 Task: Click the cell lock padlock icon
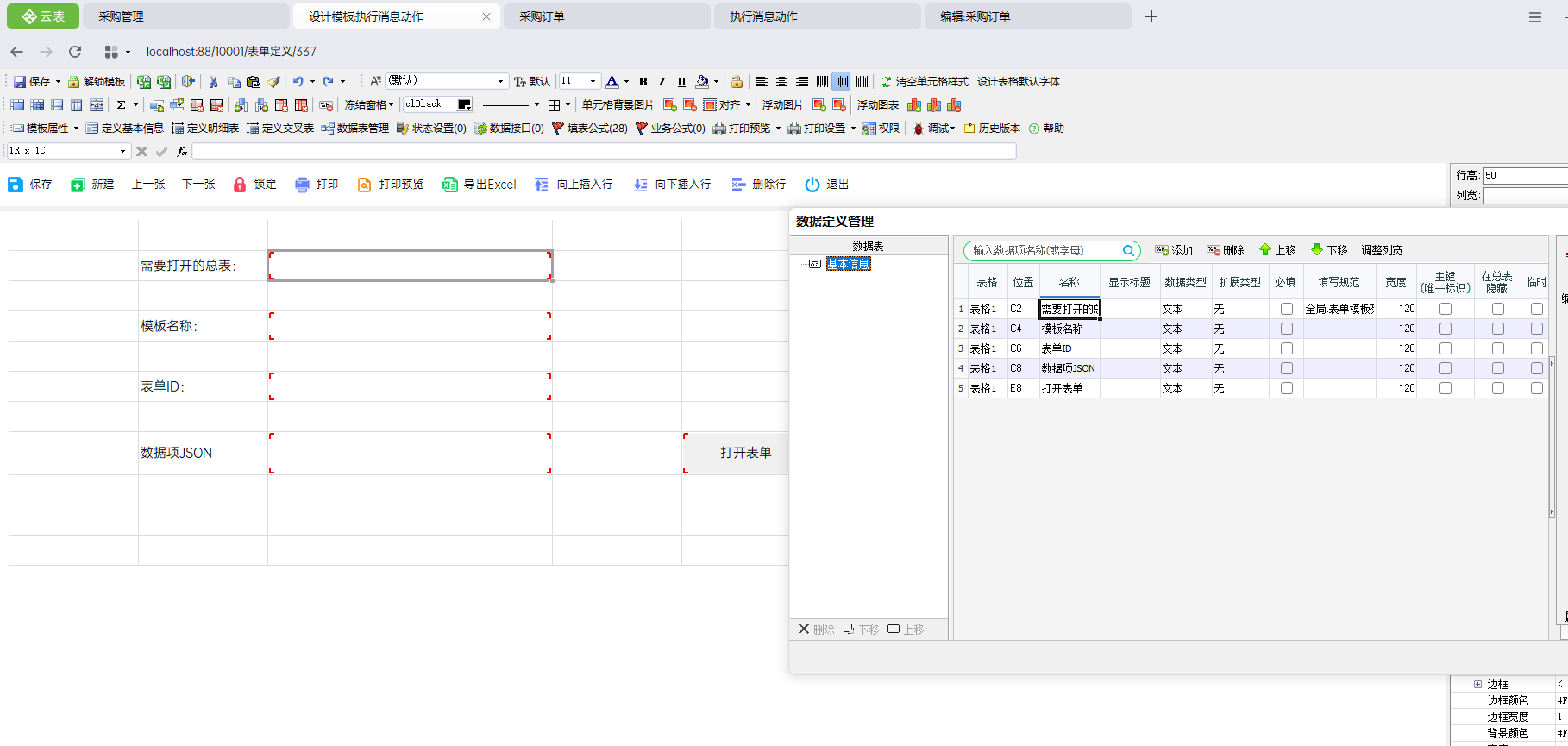pos(737,82)
